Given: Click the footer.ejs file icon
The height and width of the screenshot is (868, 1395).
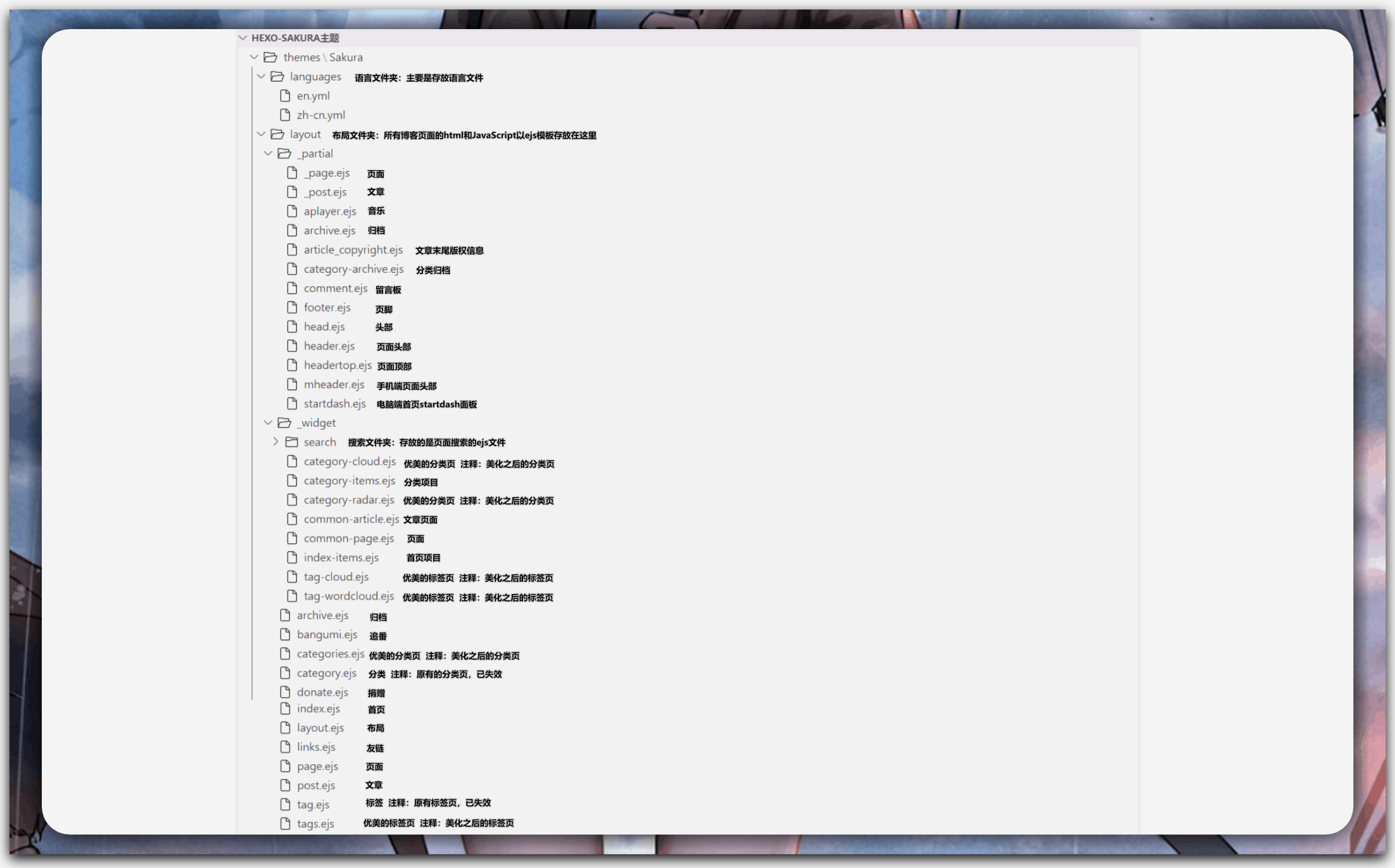Looking at the screenshot, I should pos(292,307).
